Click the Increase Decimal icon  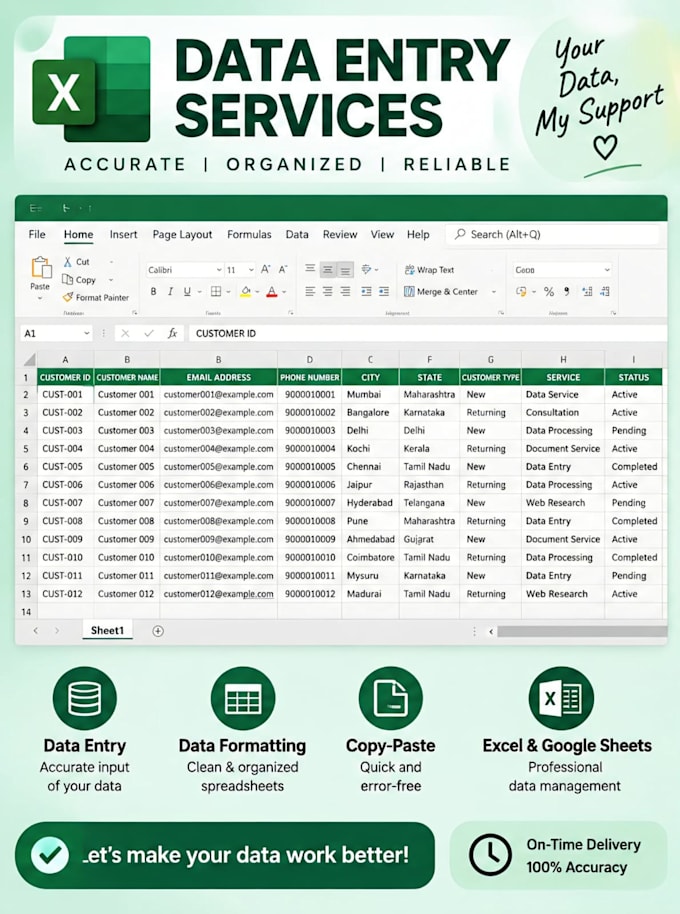tap(587, 291)
